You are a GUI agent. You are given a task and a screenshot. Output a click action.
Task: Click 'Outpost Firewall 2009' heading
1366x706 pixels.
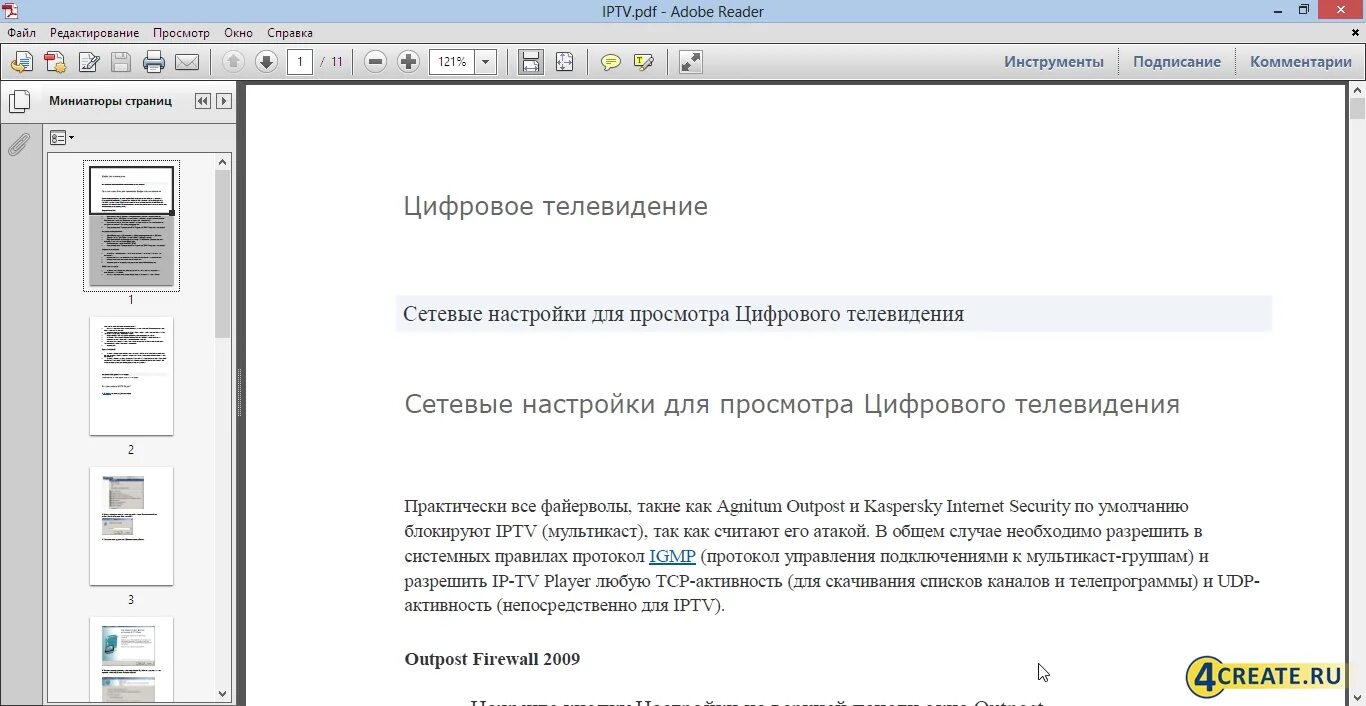[x=492, y=659]
